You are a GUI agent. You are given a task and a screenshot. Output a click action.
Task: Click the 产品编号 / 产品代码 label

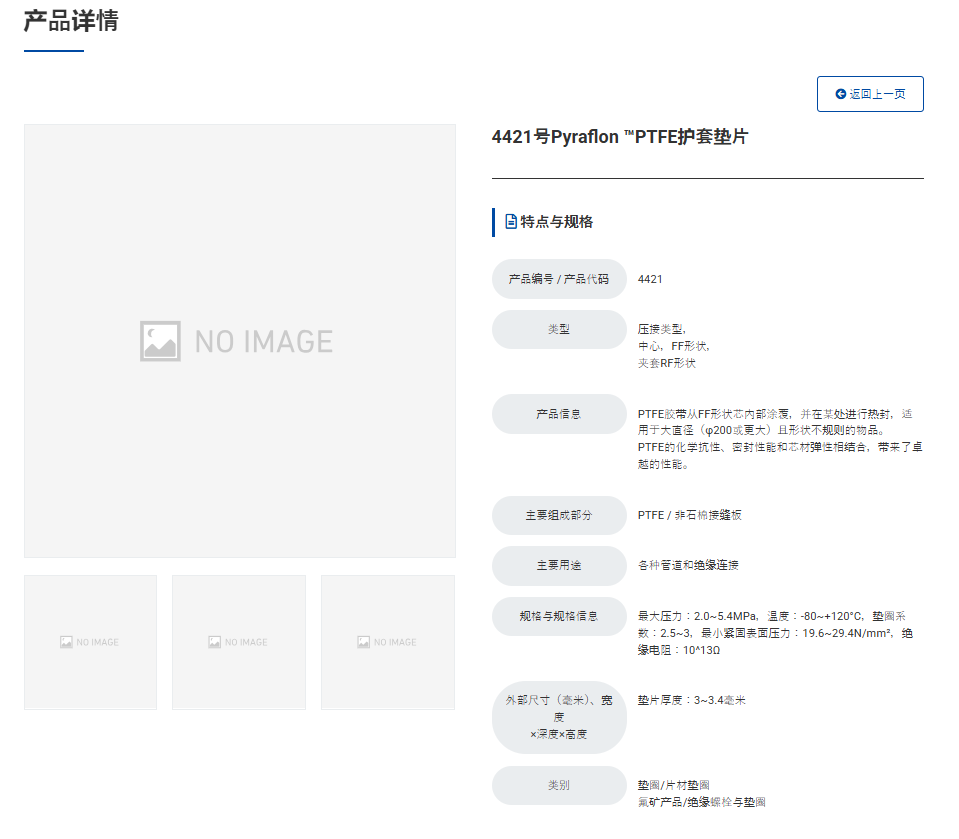click(559, 279)
